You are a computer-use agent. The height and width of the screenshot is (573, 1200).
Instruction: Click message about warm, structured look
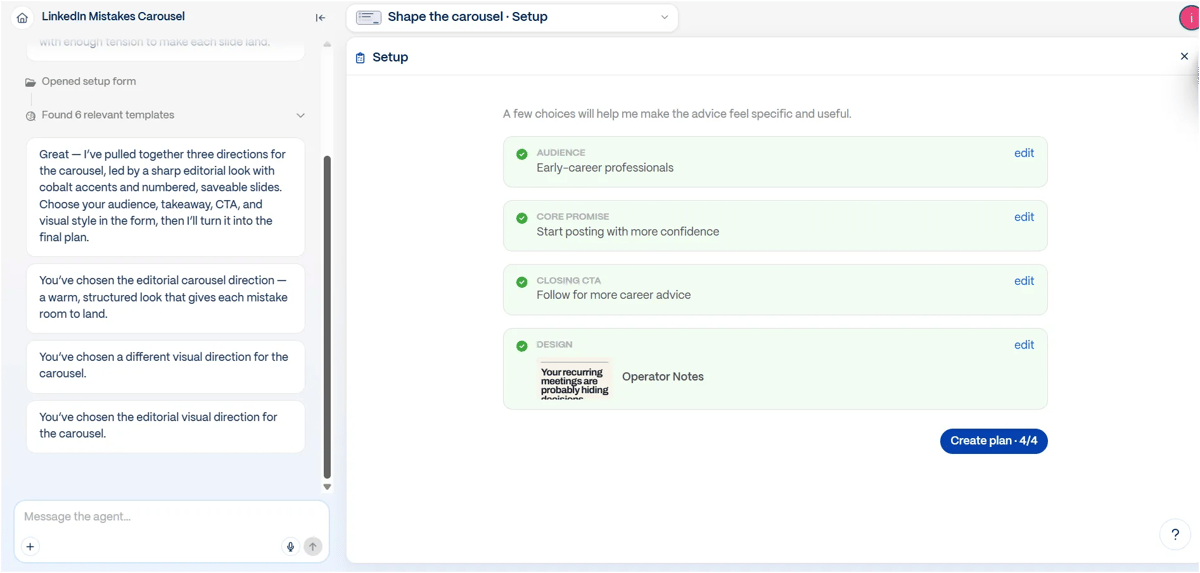166,297
